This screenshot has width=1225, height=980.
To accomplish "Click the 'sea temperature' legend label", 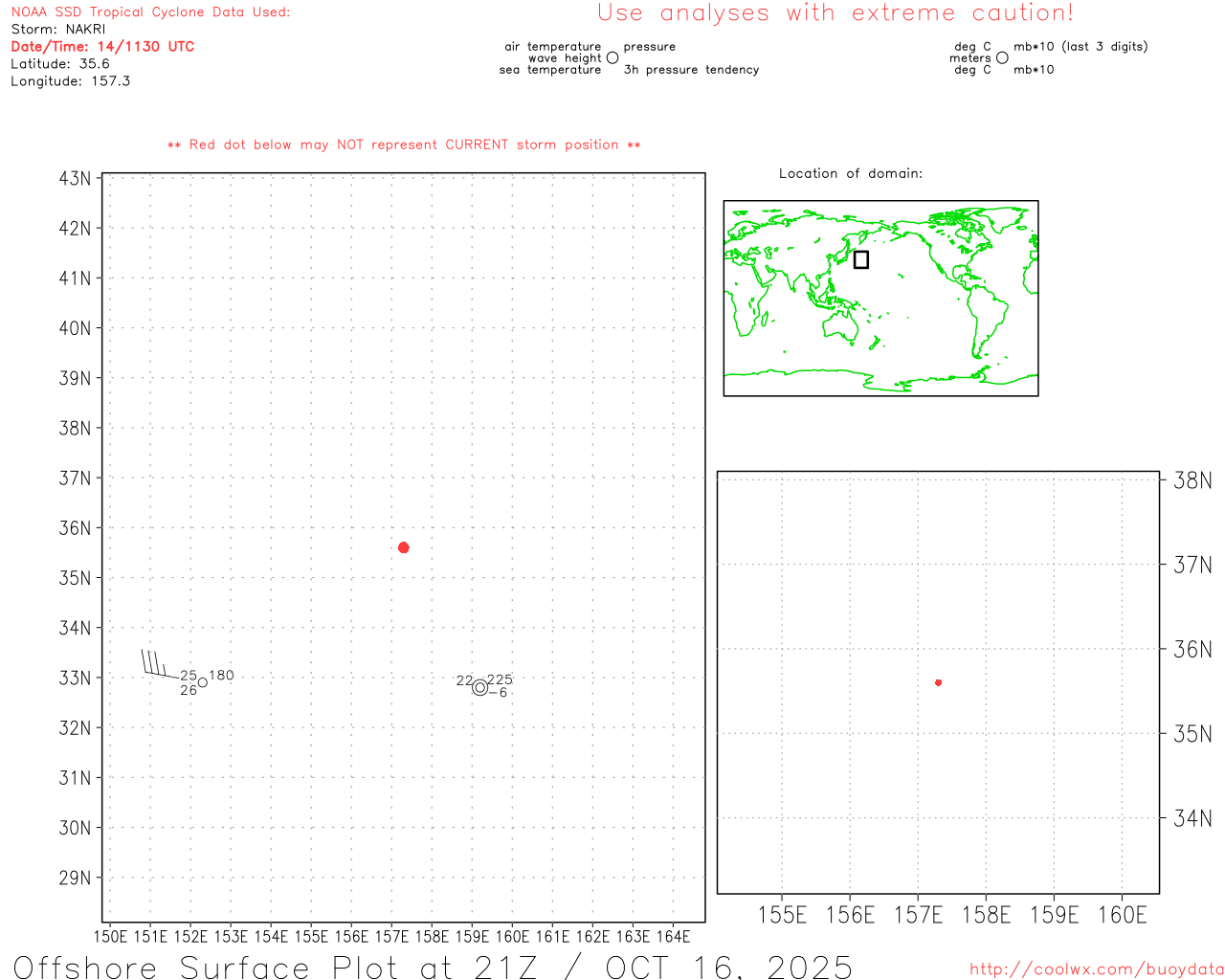I will coord(550,70).
